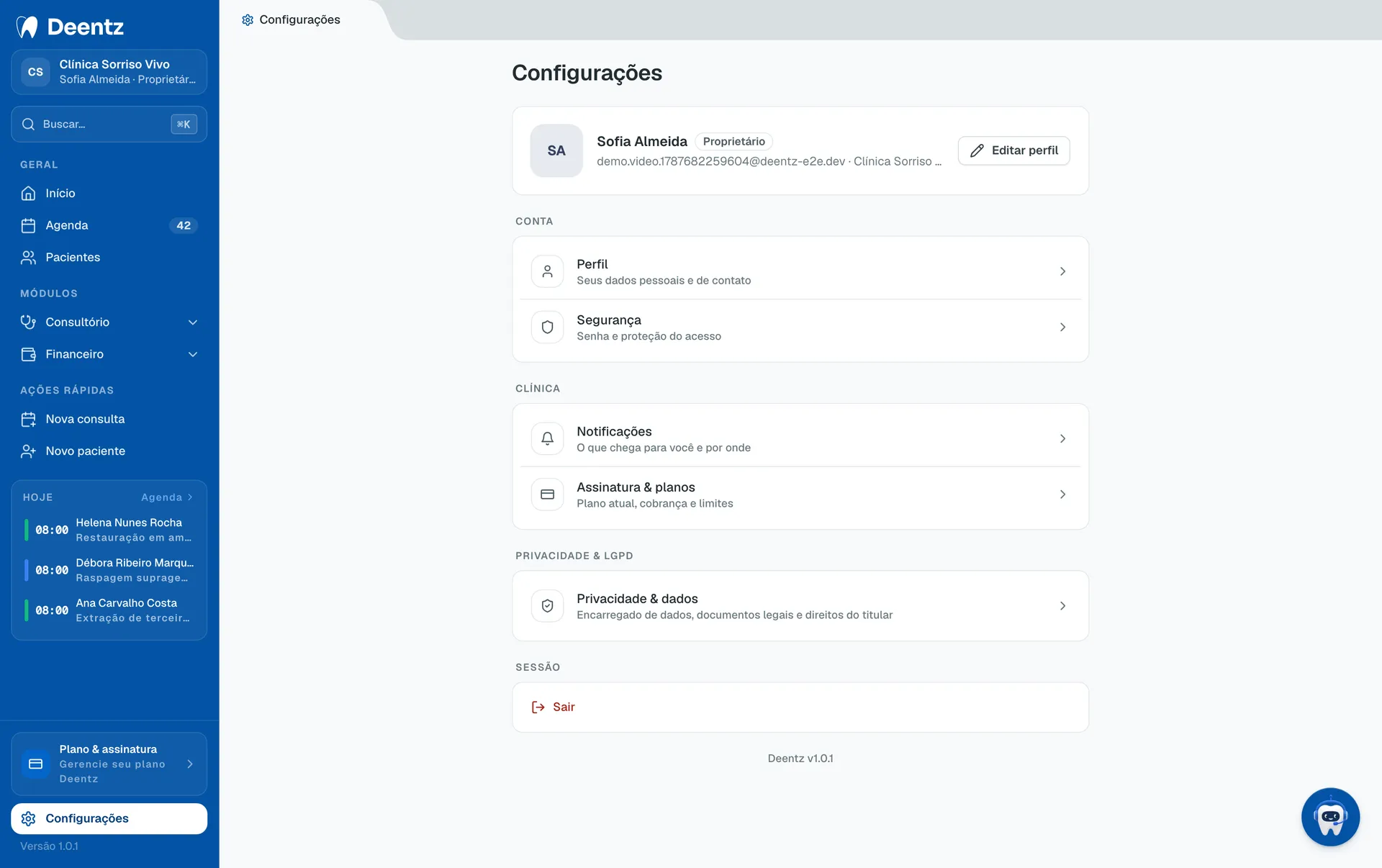Open Perfil row chevron arrow
Screen dimensions: 1382x868
pos(1062,271)
